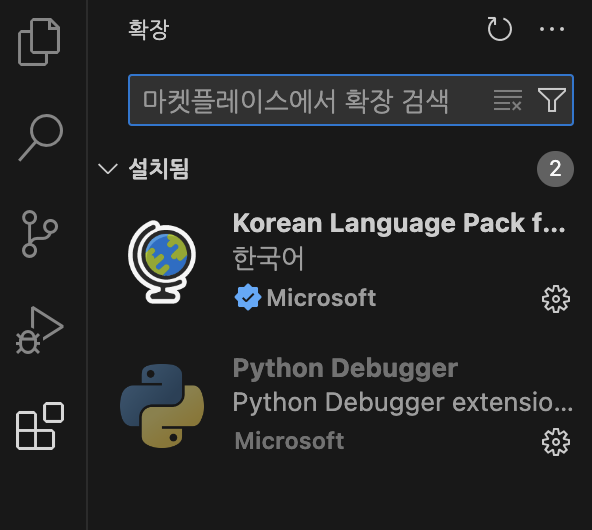Click Microsoft publisher under Korean Language Pack

coord(321,297)
